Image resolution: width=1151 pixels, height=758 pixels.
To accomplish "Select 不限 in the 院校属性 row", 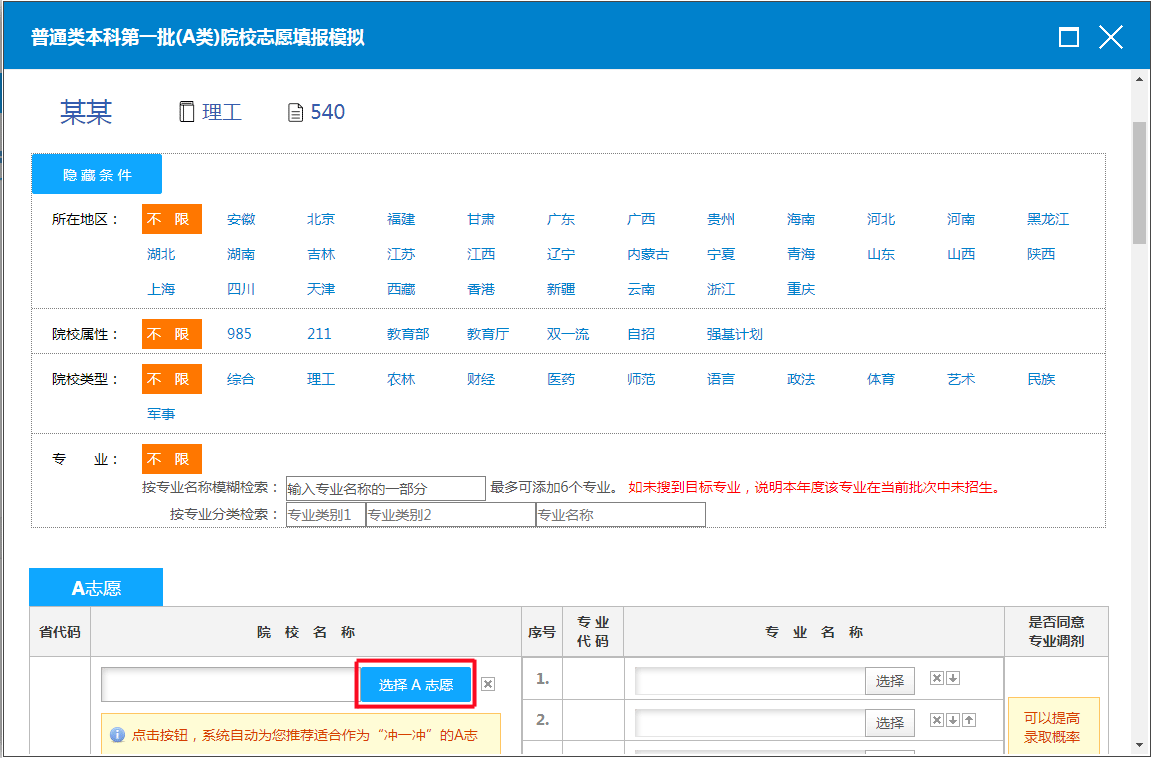I will [171, 334].
